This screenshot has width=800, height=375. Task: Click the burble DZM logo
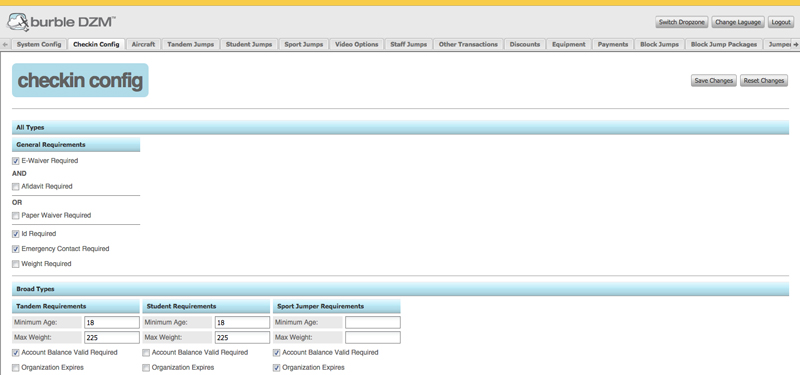click(x=61, y=22)
